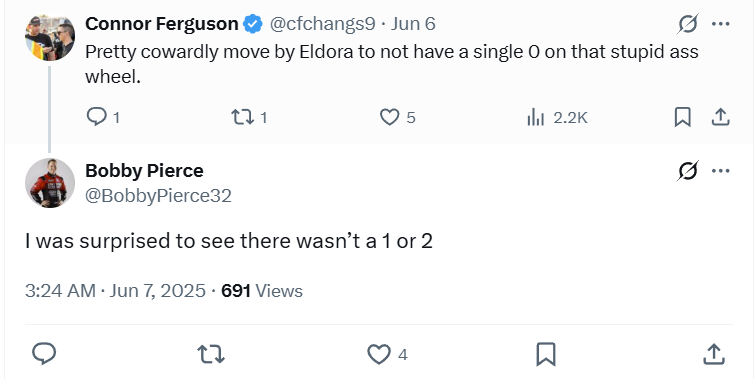This screenshot has width=754, height=379.
Task: Open Bobby Pierce's avatar
Action: 50,183
